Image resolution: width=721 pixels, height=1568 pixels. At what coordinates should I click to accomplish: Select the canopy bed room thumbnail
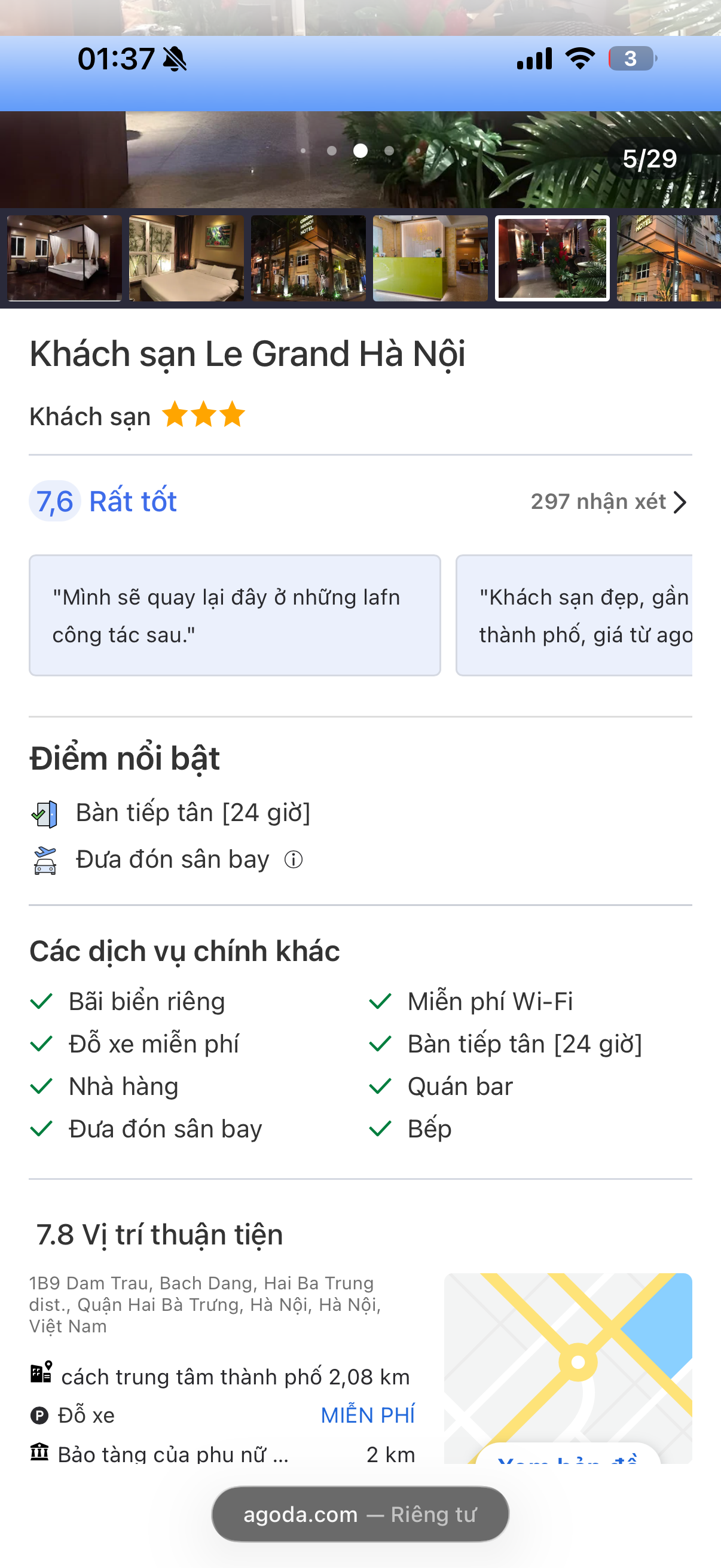(65, 258)
